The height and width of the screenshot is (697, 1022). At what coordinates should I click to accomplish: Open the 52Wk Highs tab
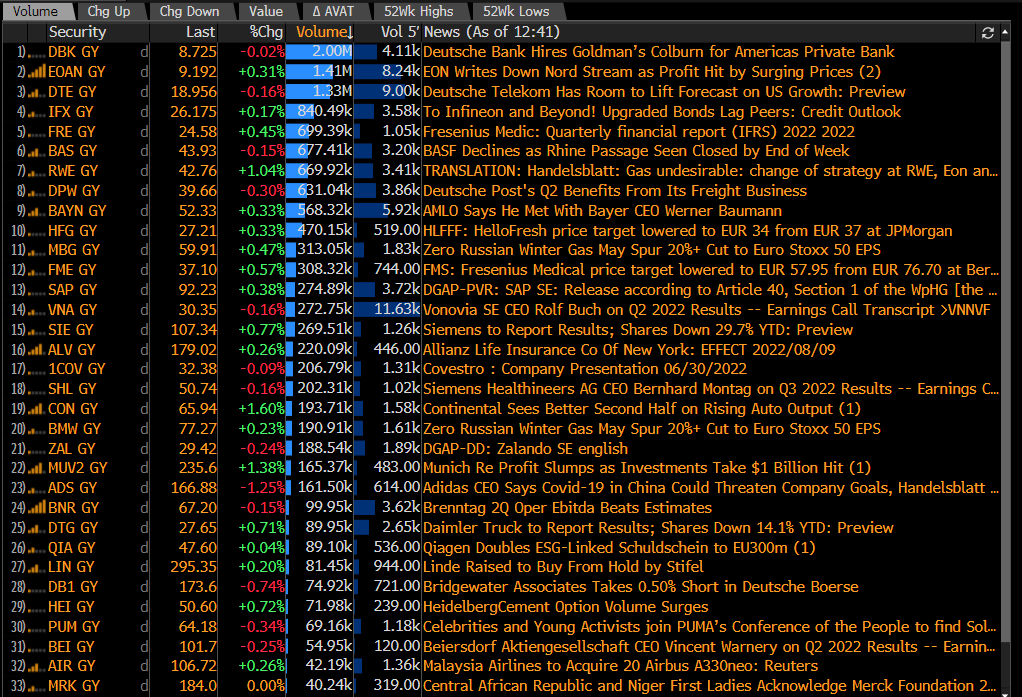pyautogui.click(x=418, y=11)
